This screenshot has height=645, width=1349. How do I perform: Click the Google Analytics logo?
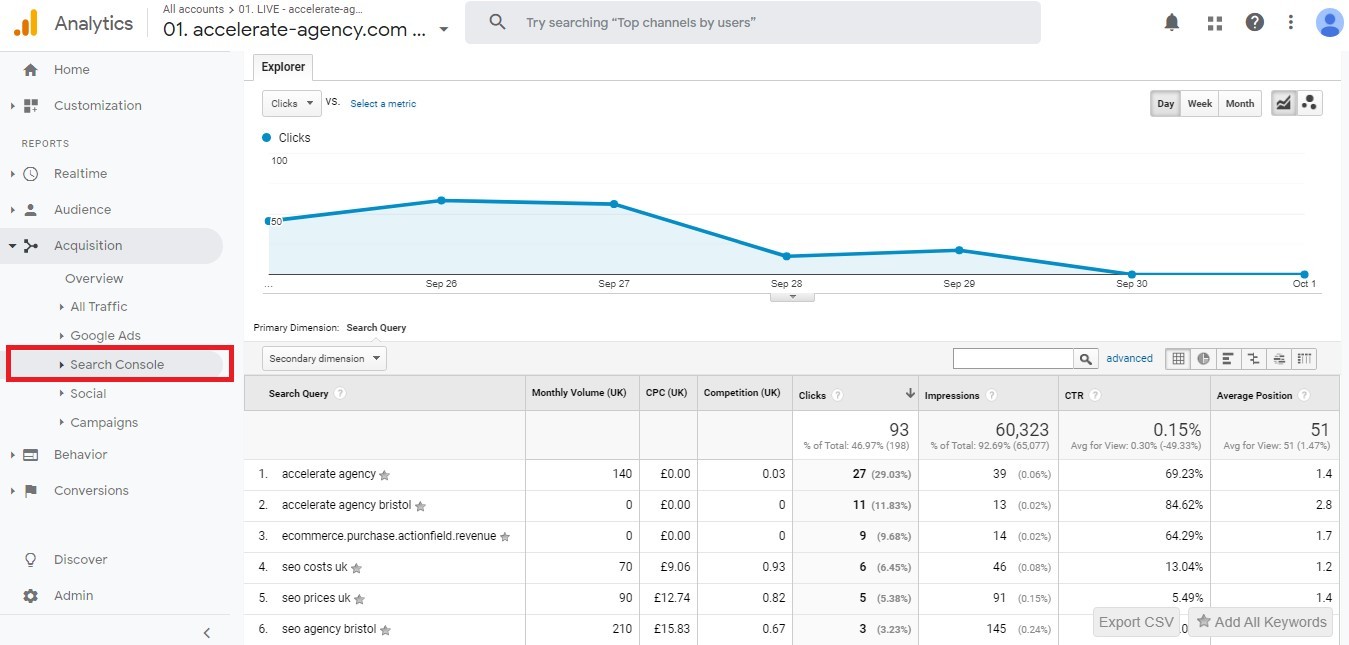pyautogui.click(x=26, y=23)
